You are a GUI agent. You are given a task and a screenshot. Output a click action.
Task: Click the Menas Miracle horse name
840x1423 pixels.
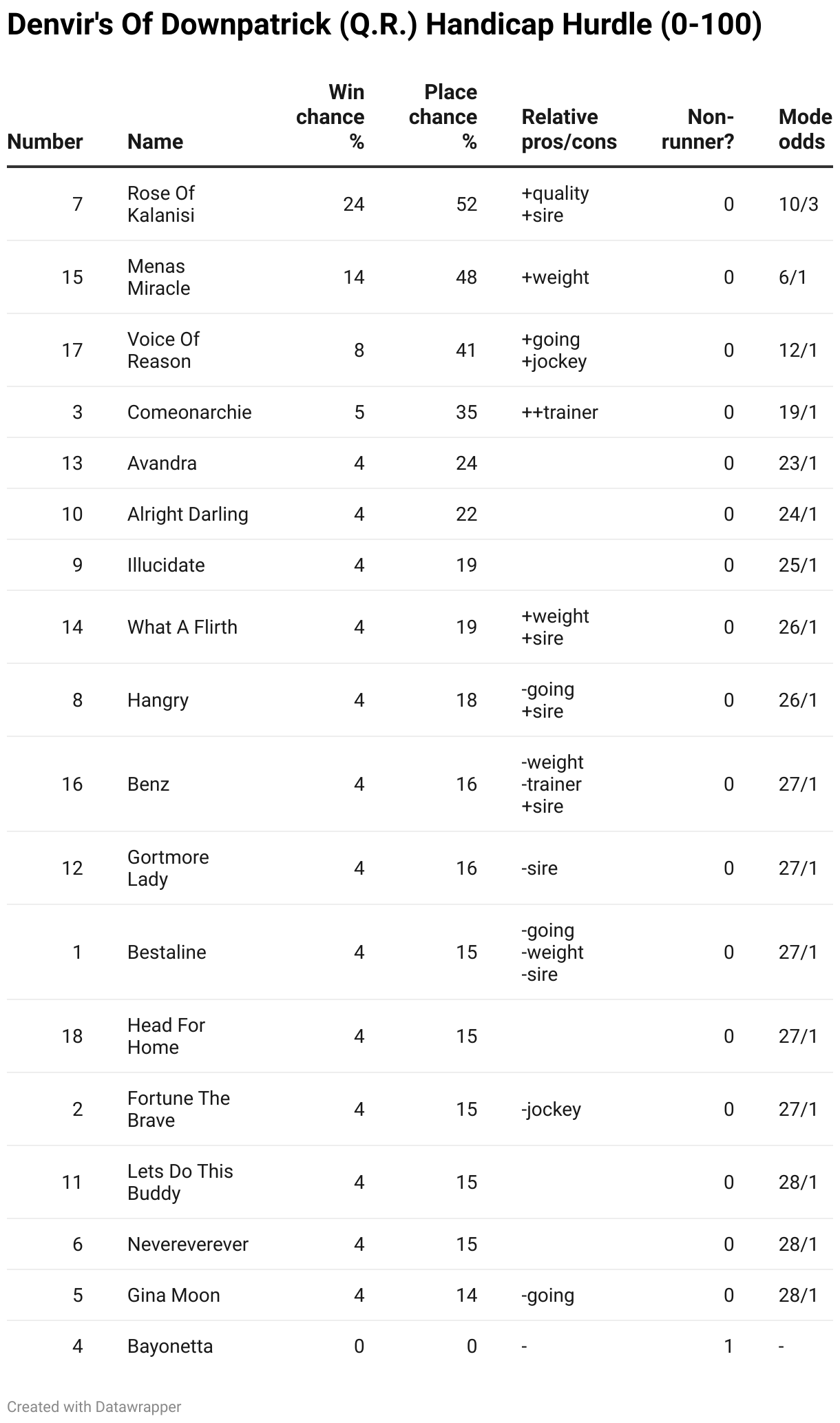(x=158, y=277)
